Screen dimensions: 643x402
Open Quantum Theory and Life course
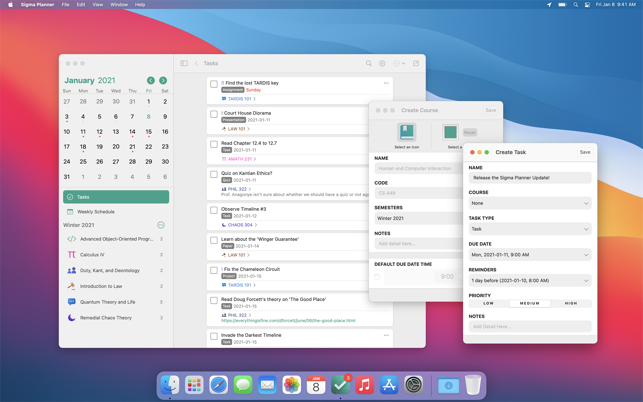coord(116,302)
